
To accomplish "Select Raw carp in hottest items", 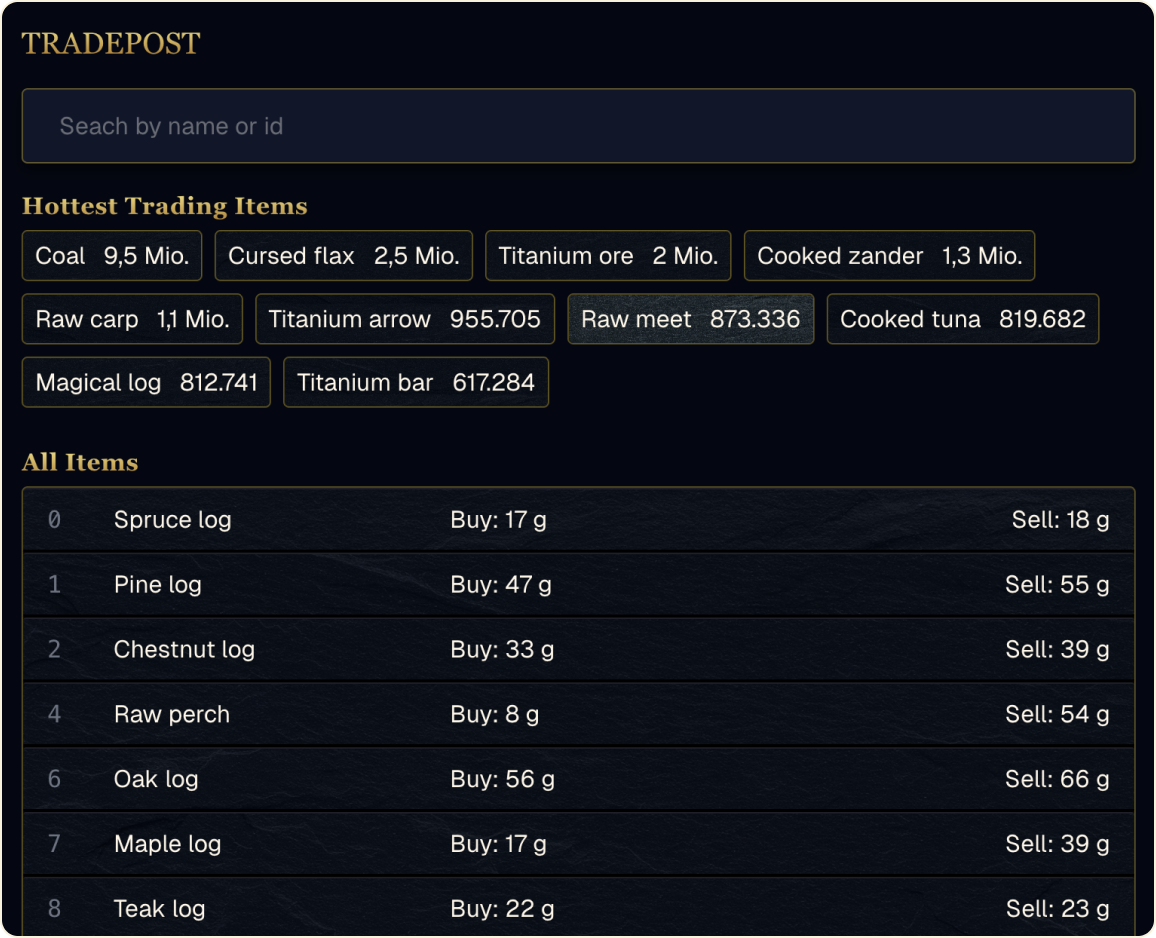I will (x=132, y=319).
